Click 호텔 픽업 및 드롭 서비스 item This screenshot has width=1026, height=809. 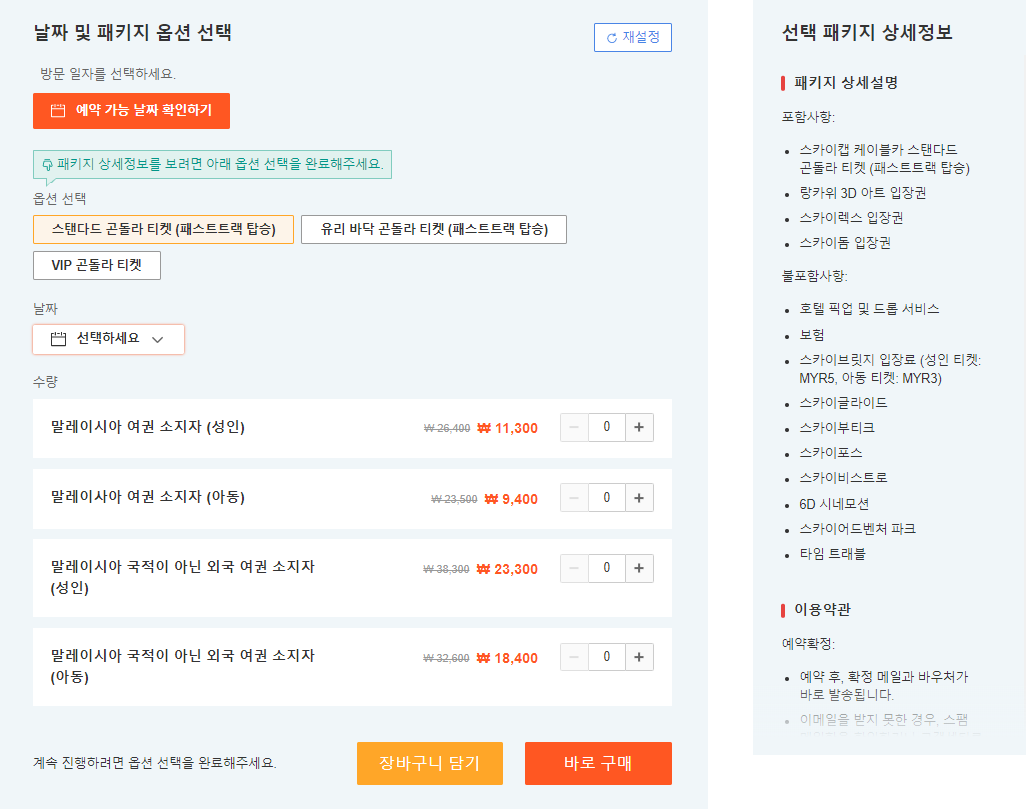tap(869, 309)
